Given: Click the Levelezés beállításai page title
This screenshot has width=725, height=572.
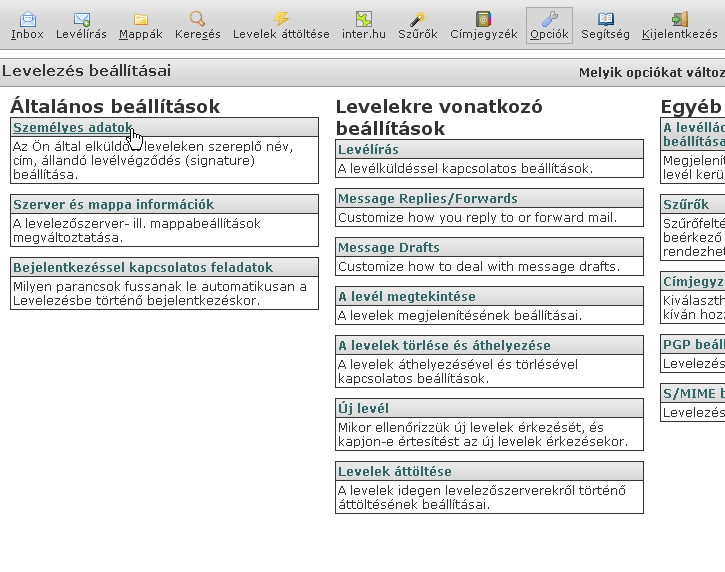Looking at the screenshot, I should tap(86, 71).
